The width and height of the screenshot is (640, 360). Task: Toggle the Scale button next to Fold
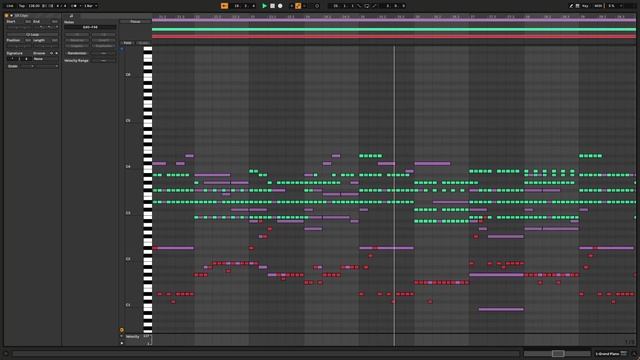[x=143, y=43]
